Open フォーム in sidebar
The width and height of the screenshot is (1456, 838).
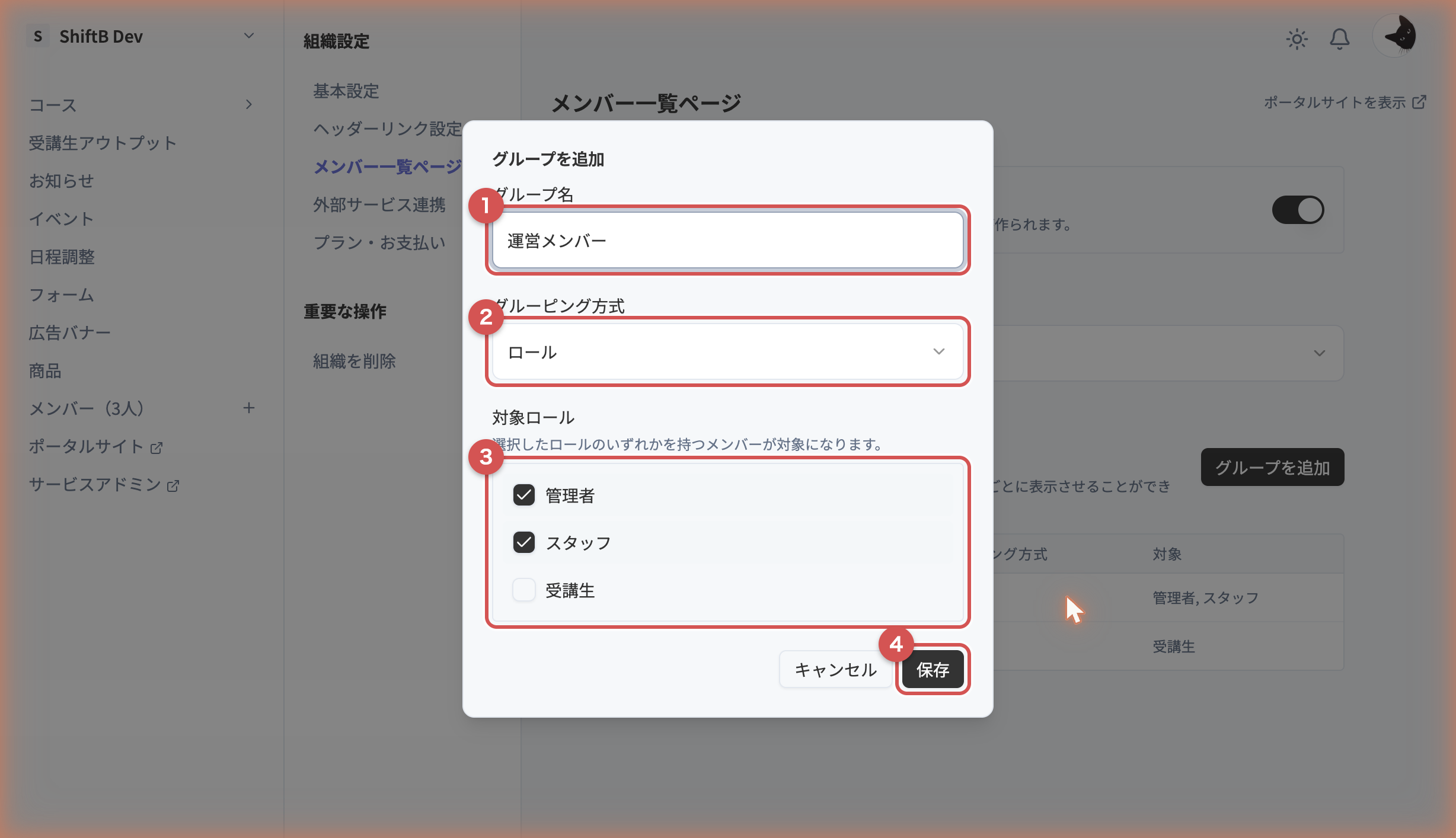click(x=62, y=295)
